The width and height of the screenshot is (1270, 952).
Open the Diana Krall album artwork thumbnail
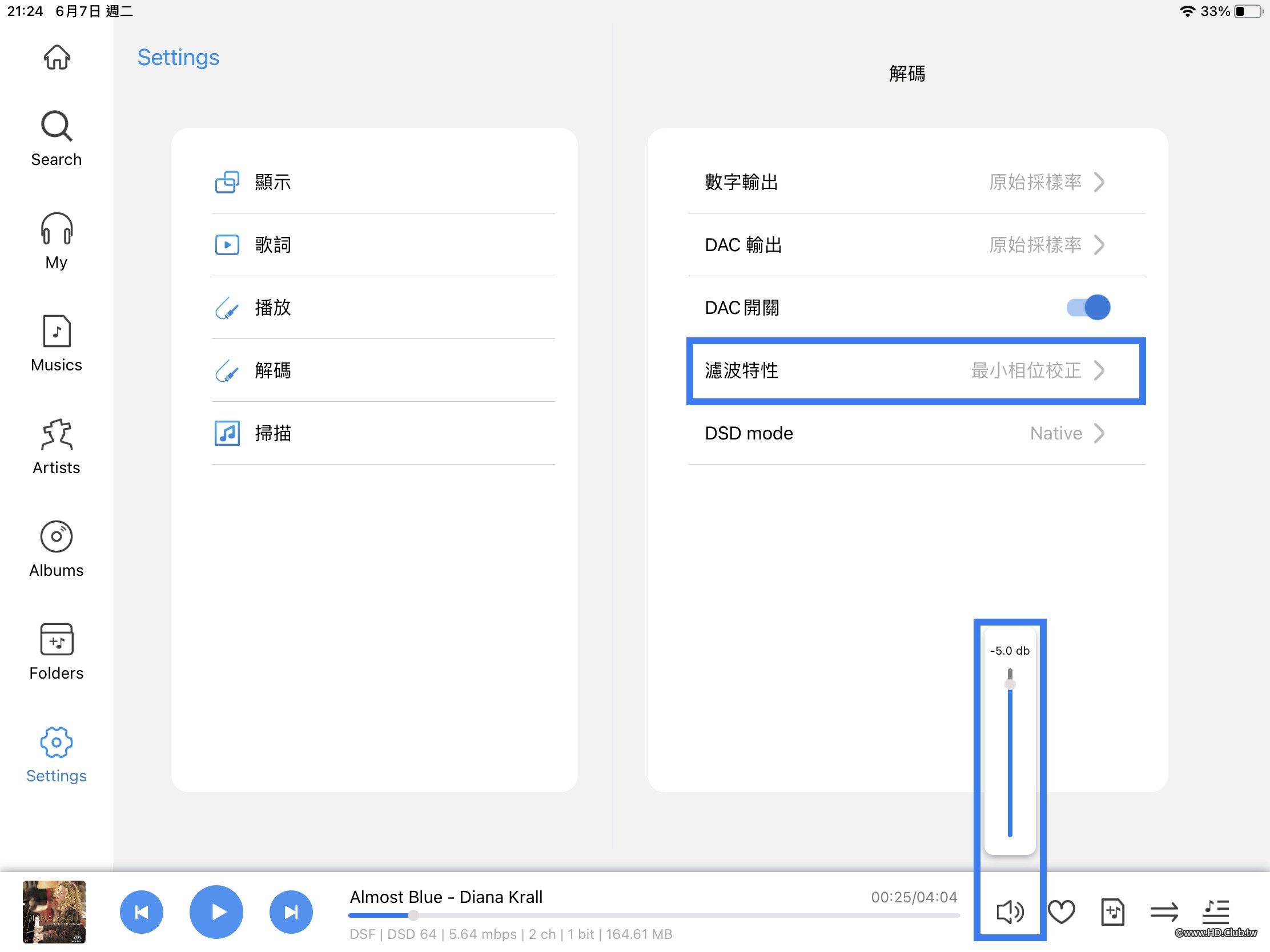[x=55, y=912]
